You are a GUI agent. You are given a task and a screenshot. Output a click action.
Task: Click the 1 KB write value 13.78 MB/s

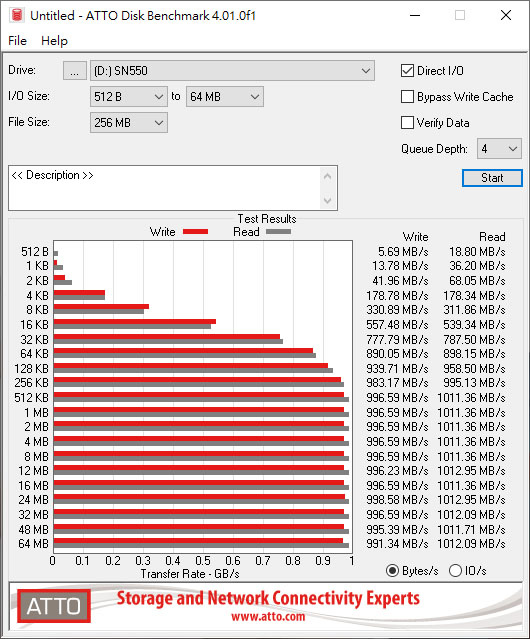400,266
